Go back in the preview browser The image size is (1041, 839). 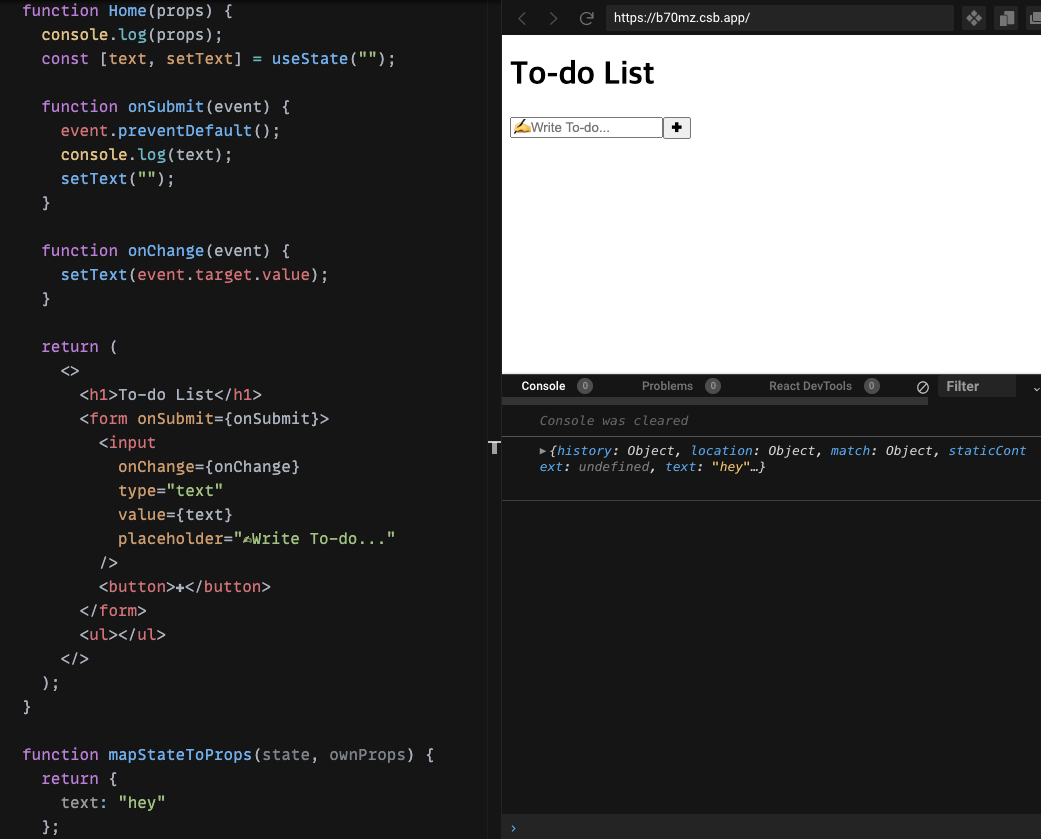click(x=522, y=19)
